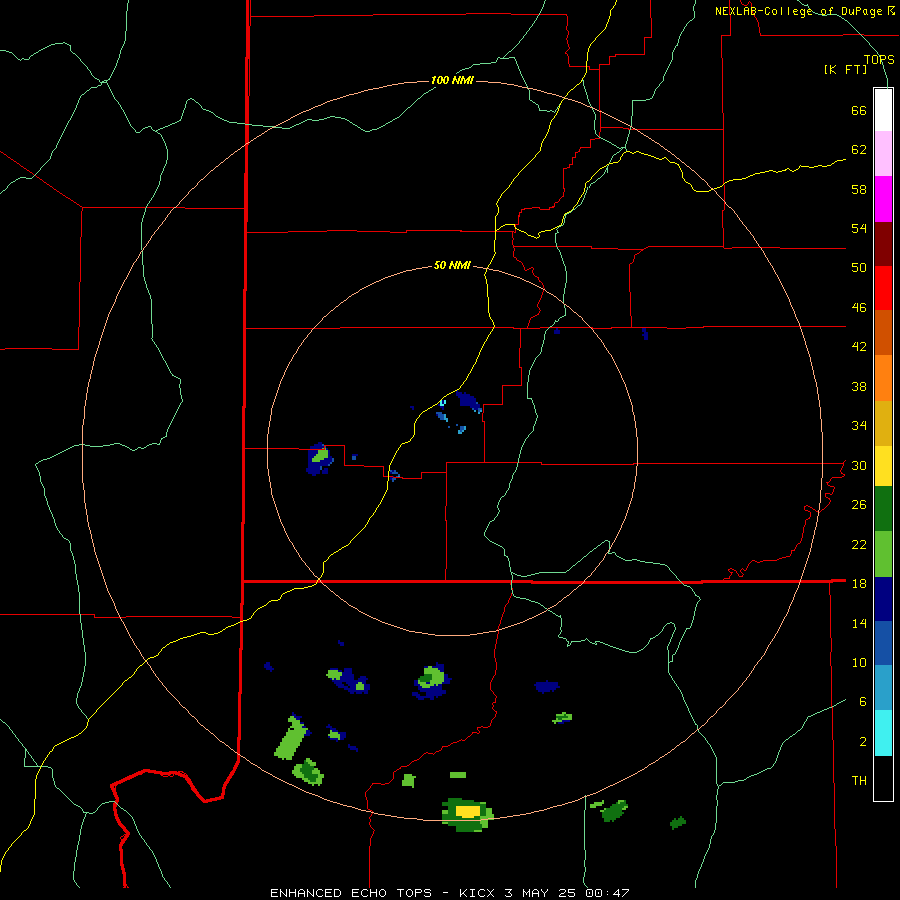The width and height of the screenshot is (900, 900).
Task: Select the cyan legend swatch
Action: [883, 733]
